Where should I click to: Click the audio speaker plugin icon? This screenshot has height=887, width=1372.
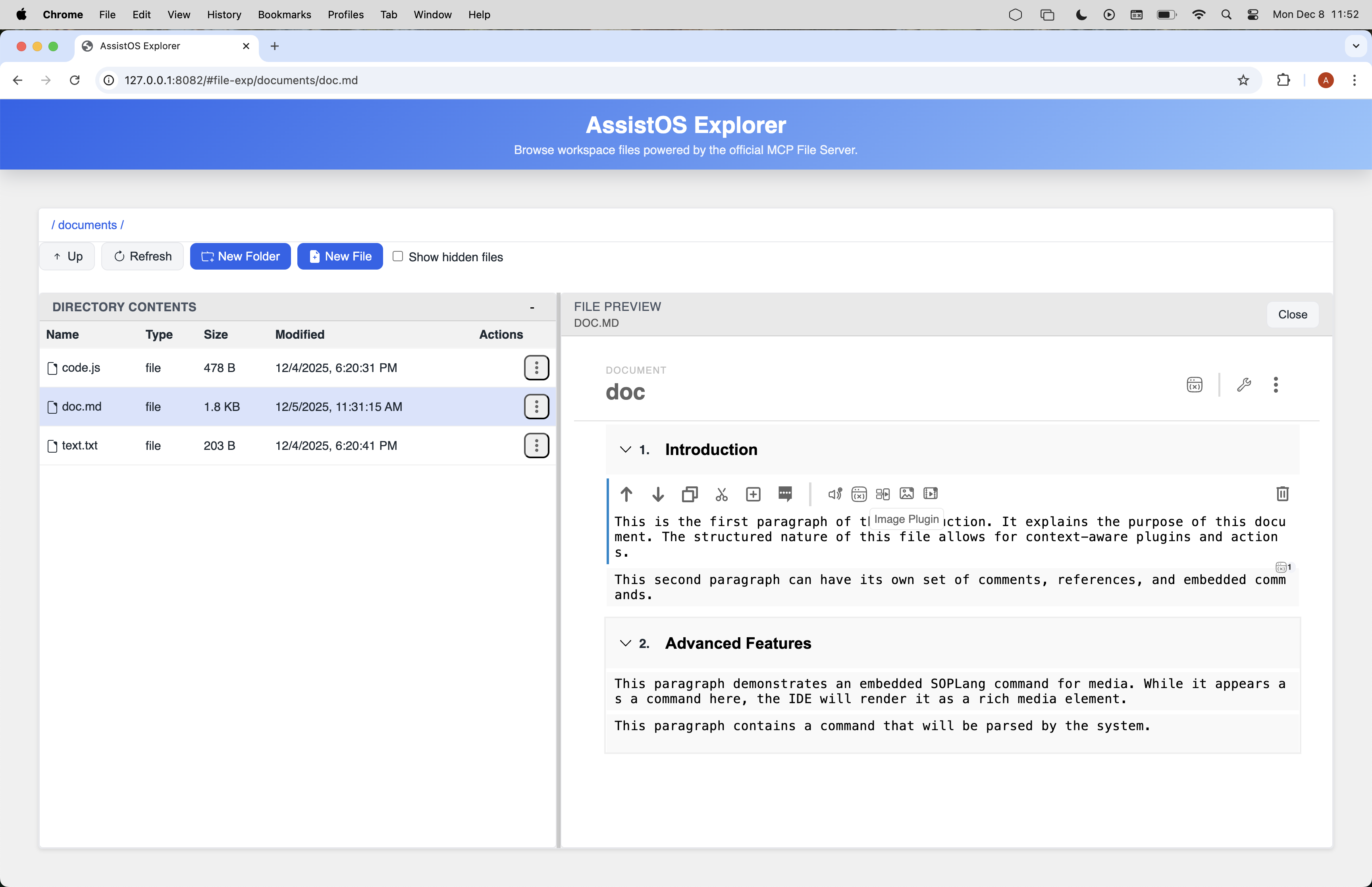(x=834, y=494)
